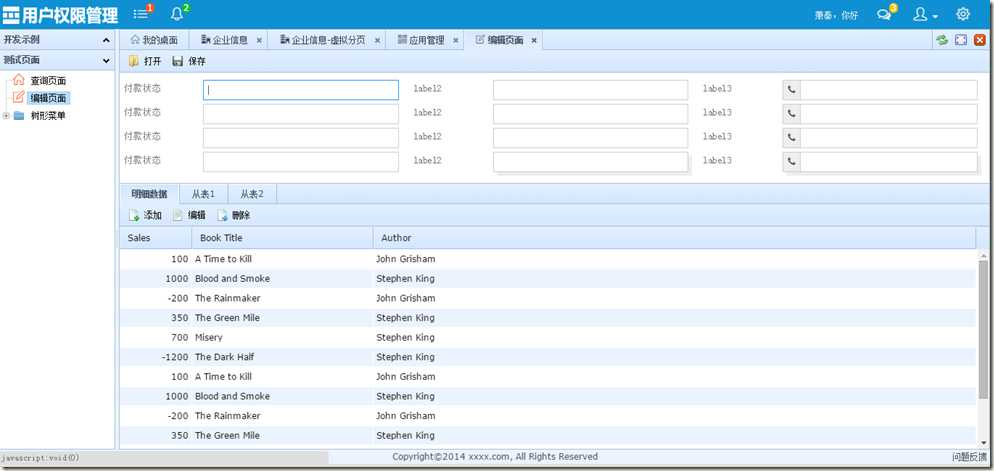994x471 pixels.
Task: Close the 应用管理 tab
Action: (x=455, y=41)
